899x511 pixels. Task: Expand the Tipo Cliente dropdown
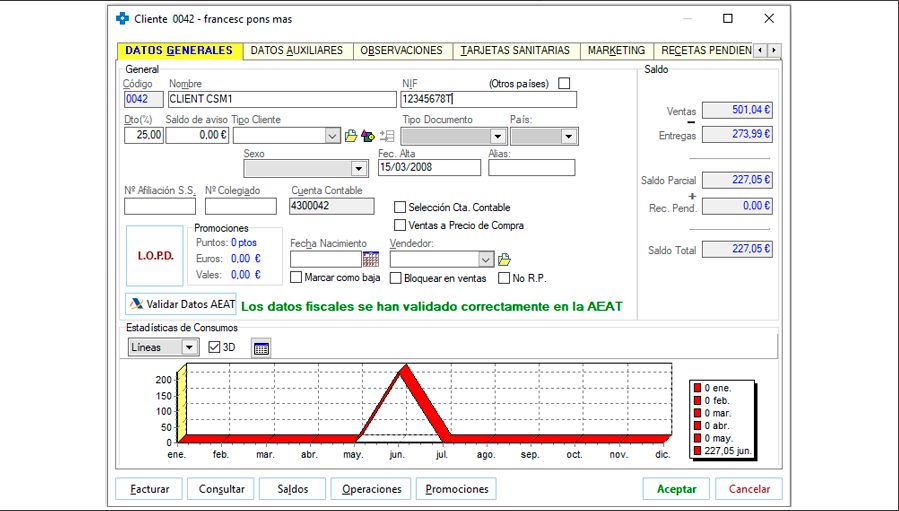(333, 136)
